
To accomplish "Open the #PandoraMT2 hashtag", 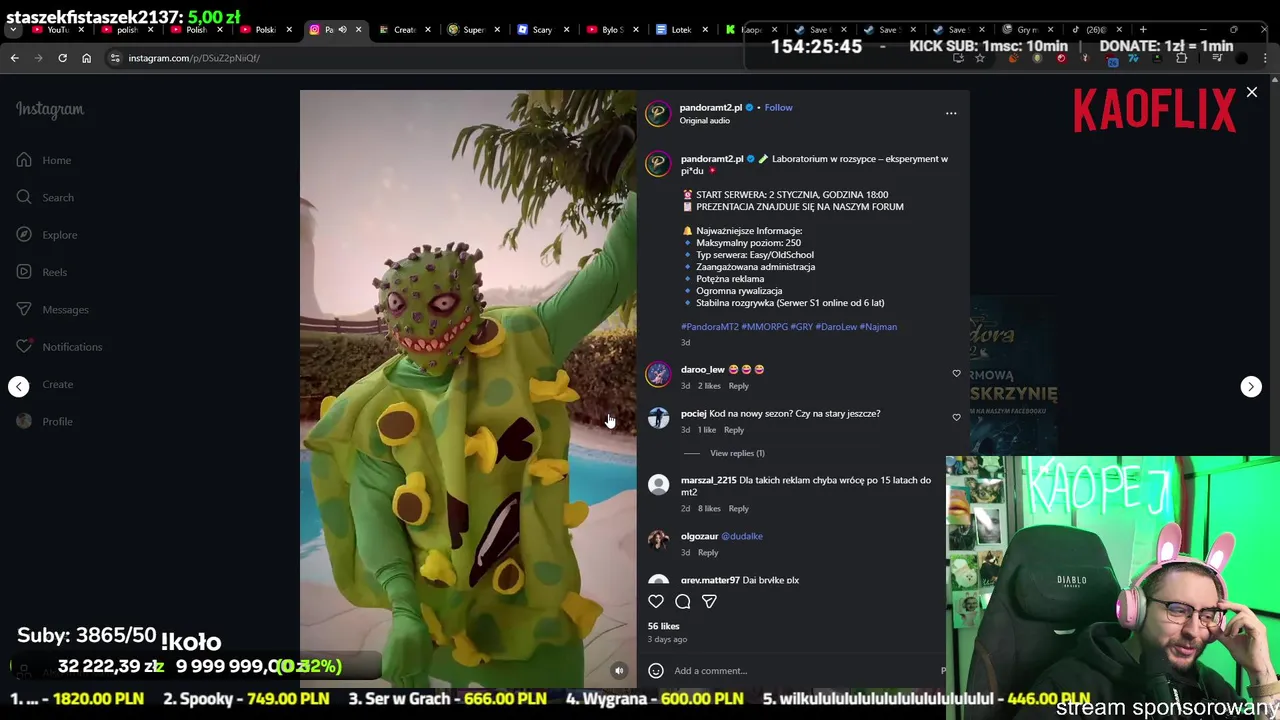I will pos(709,327).
